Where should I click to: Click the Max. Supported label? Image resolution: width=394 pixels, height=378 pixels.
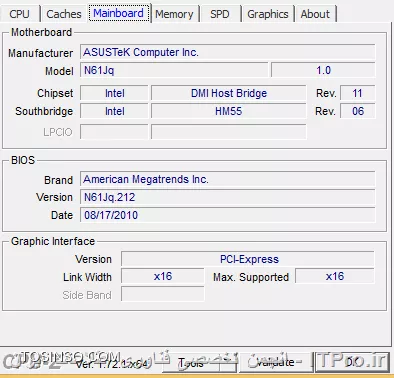point(251,277)
